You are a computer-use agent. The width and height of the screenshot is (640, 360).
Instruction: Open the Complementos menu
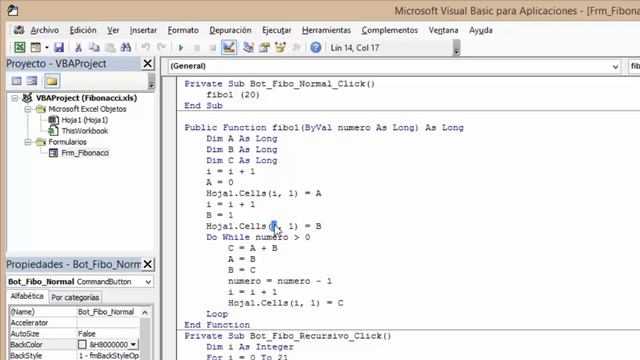(389, 30)
